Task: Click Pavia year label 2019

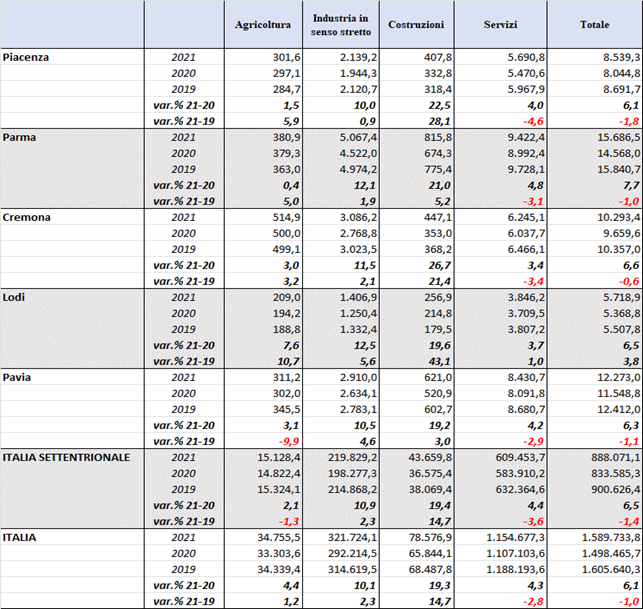Action: (183, 409)
